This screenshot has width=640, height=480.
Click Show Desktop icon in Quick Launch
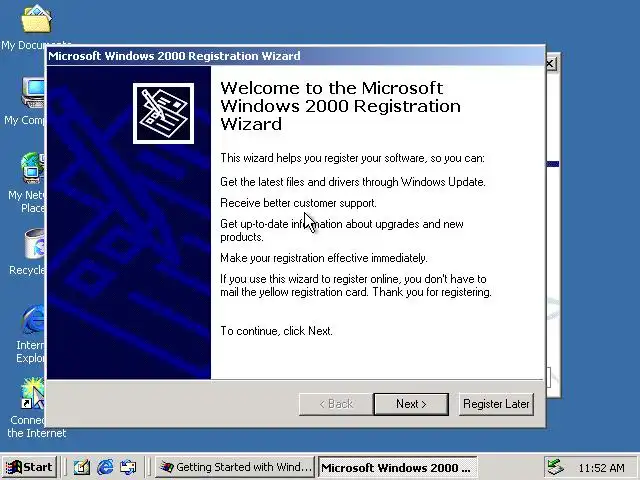82,467
